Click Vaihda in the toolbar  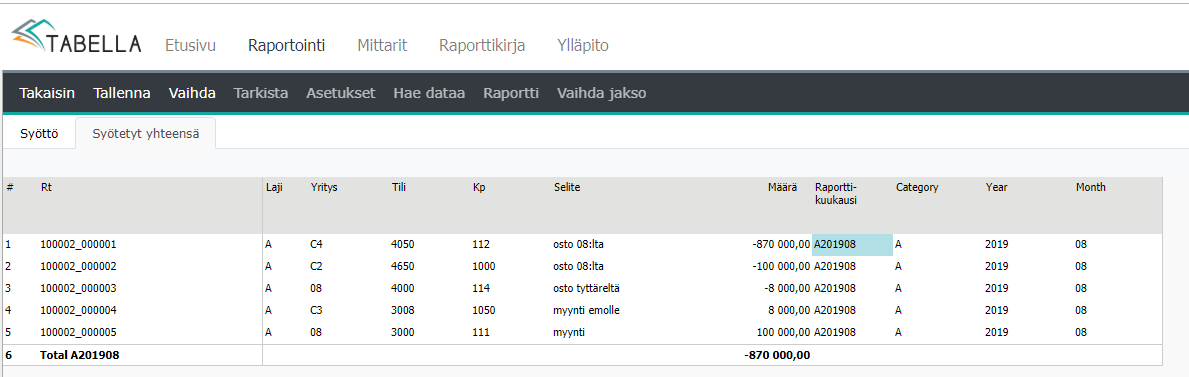tap(192, 93)
